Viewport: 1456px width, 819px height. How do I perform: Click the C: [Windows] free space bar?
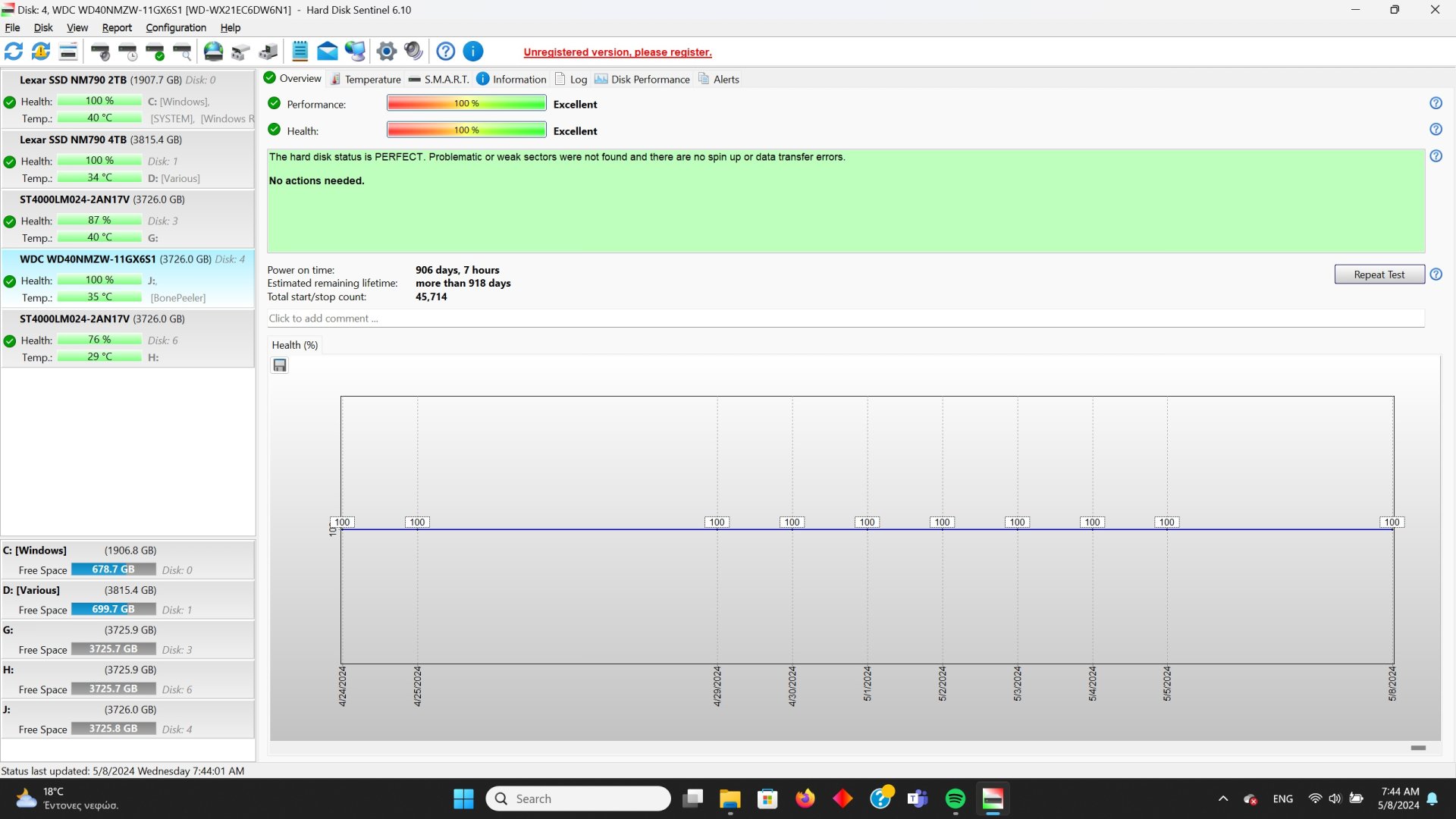114,570
